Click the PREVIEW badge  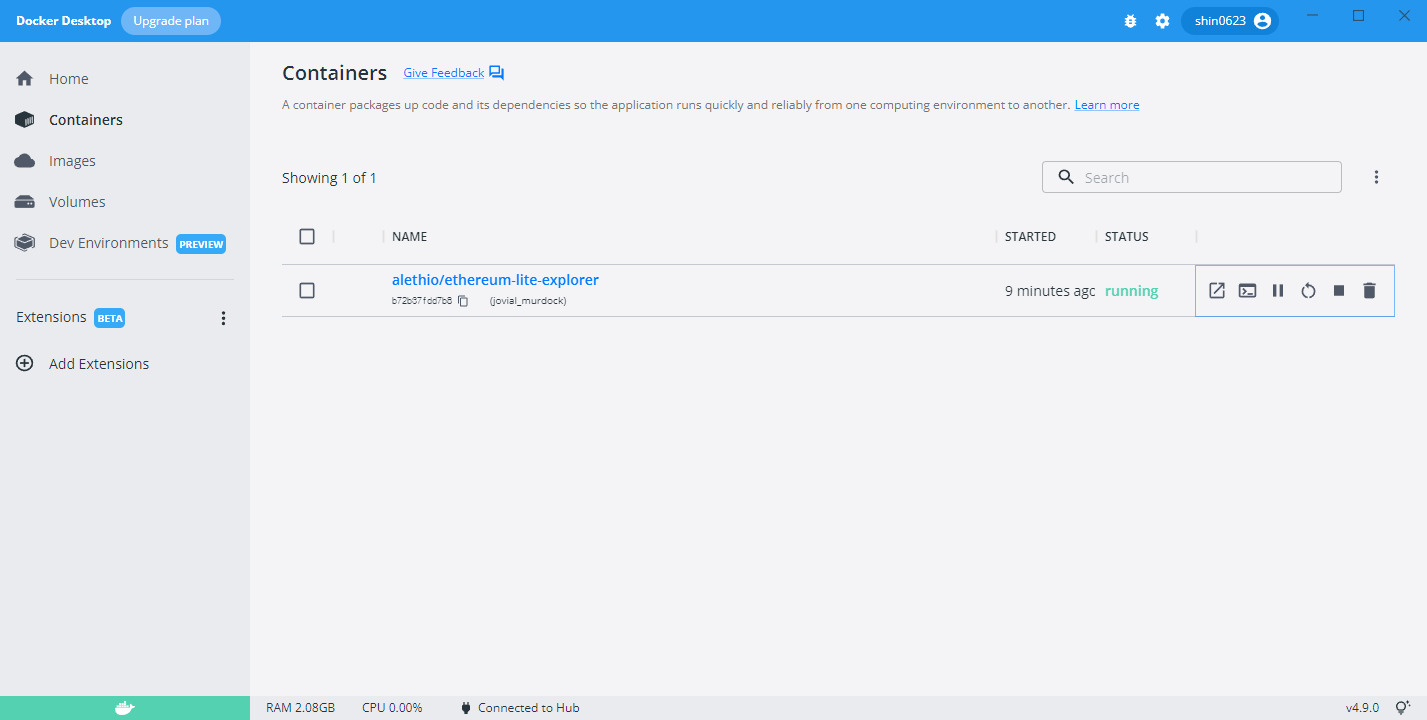pos(202,244)
